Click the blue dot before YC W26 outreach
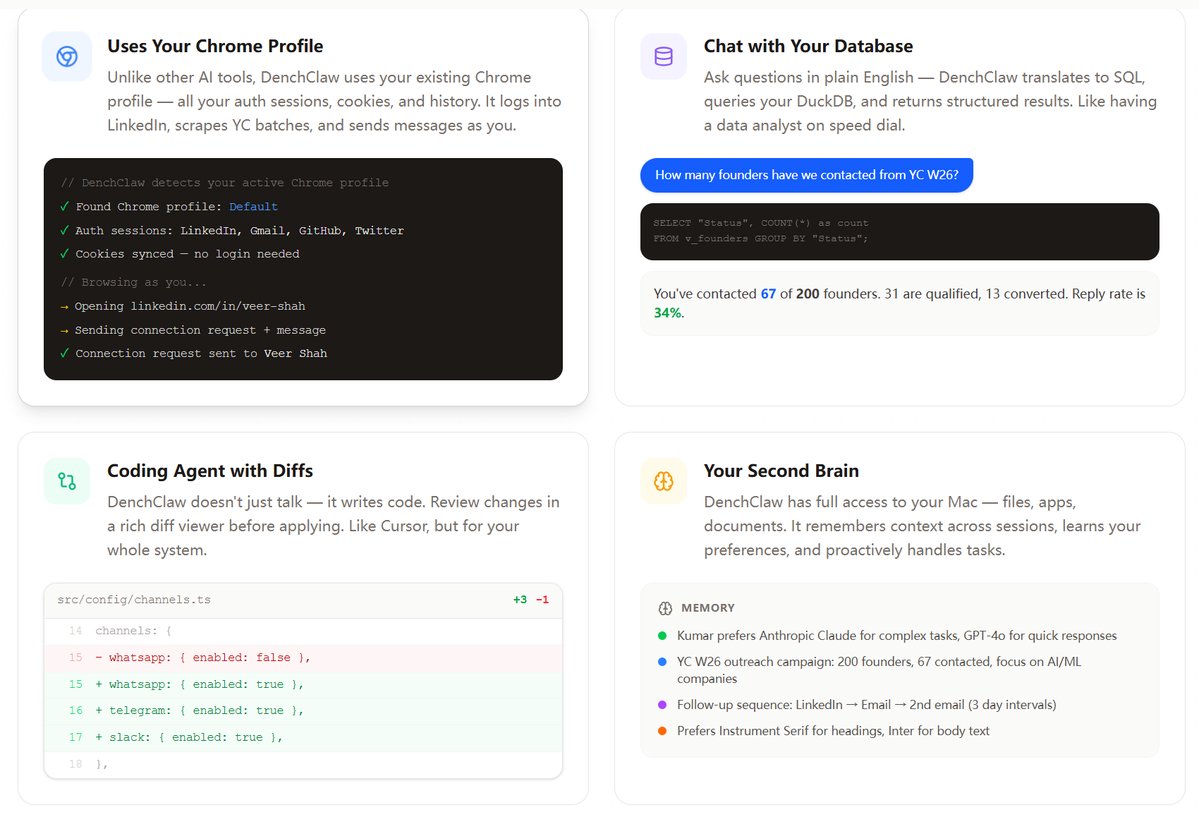1199x817 pixels. pyautogui.click(x=662, y=662)
